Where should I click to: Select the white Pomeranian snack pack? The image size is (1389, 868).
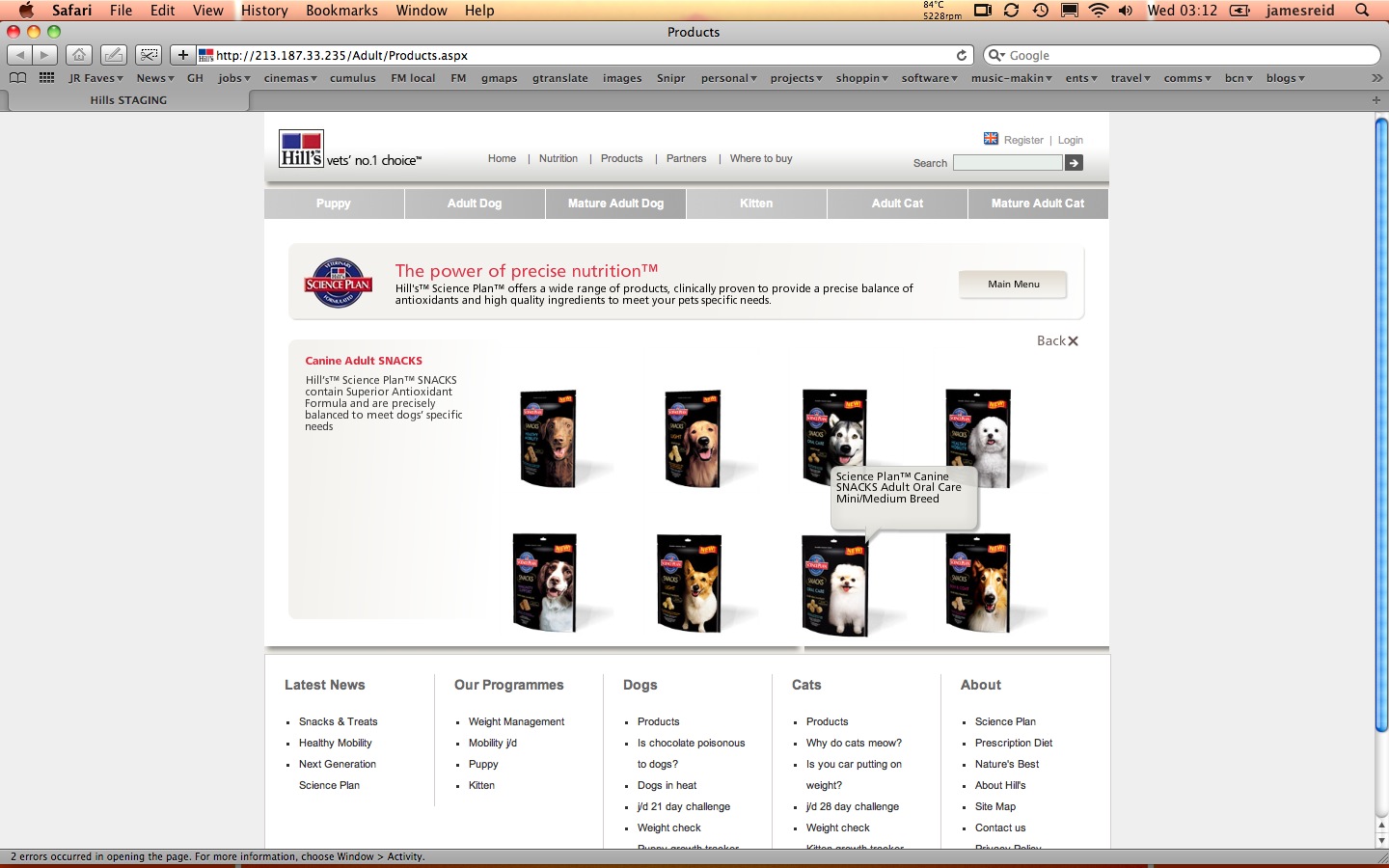click(835, 585)
